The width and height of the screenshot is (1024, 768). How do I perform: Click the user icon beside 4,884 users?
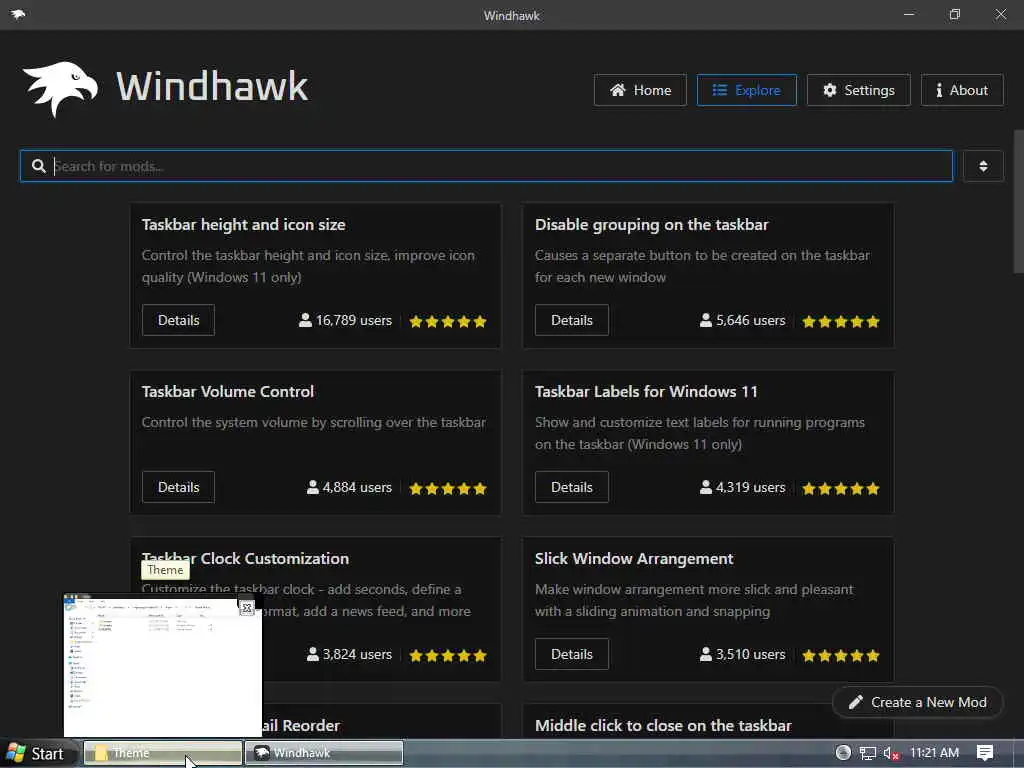click(313, 487)
